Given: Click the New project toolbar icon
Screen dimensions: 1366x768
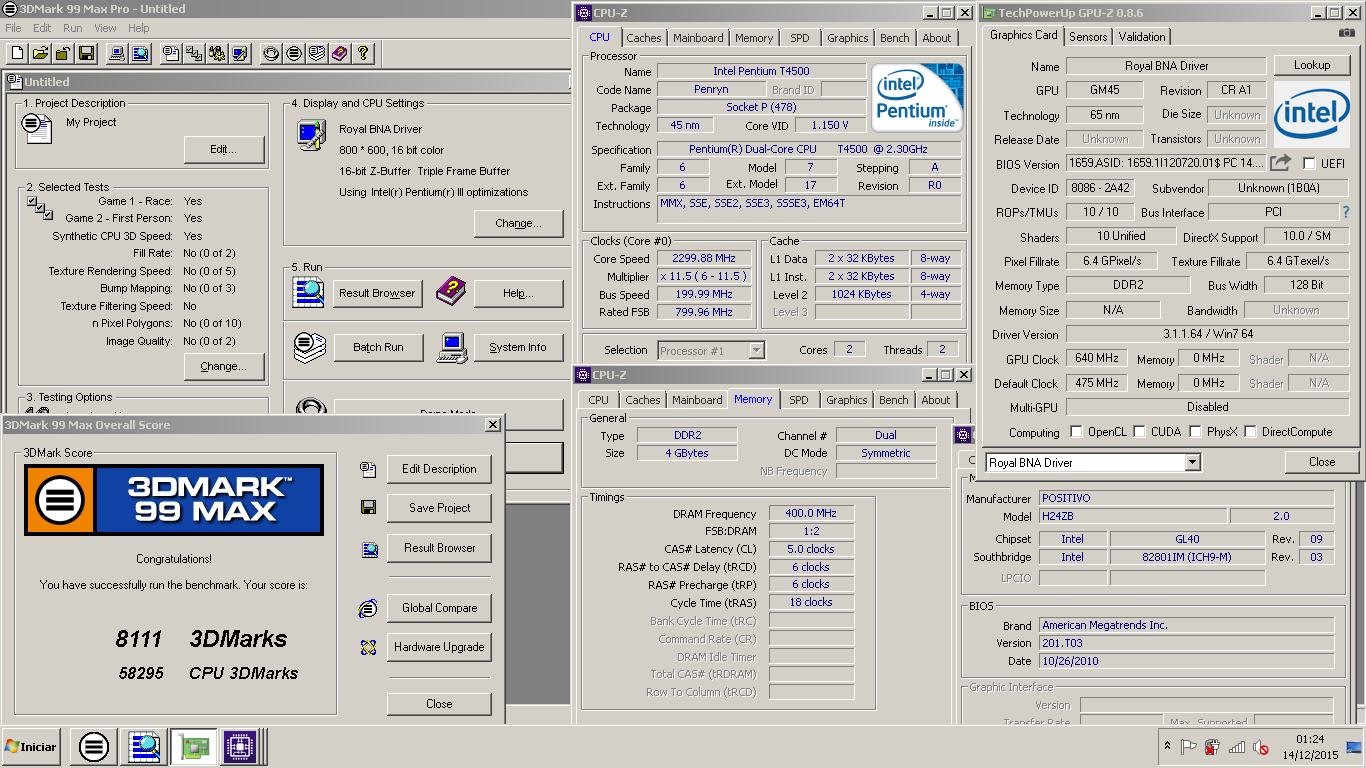Looking at the screenshot, I should pos(17,53).
